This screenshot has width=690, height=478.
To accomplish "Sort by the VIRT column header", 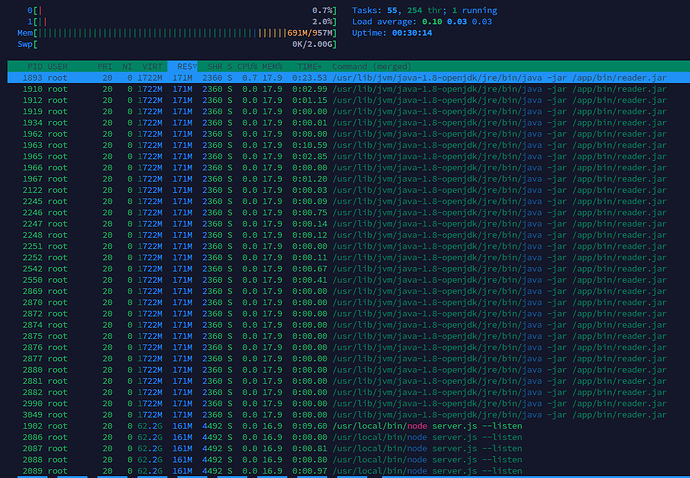I will (152, 66).
